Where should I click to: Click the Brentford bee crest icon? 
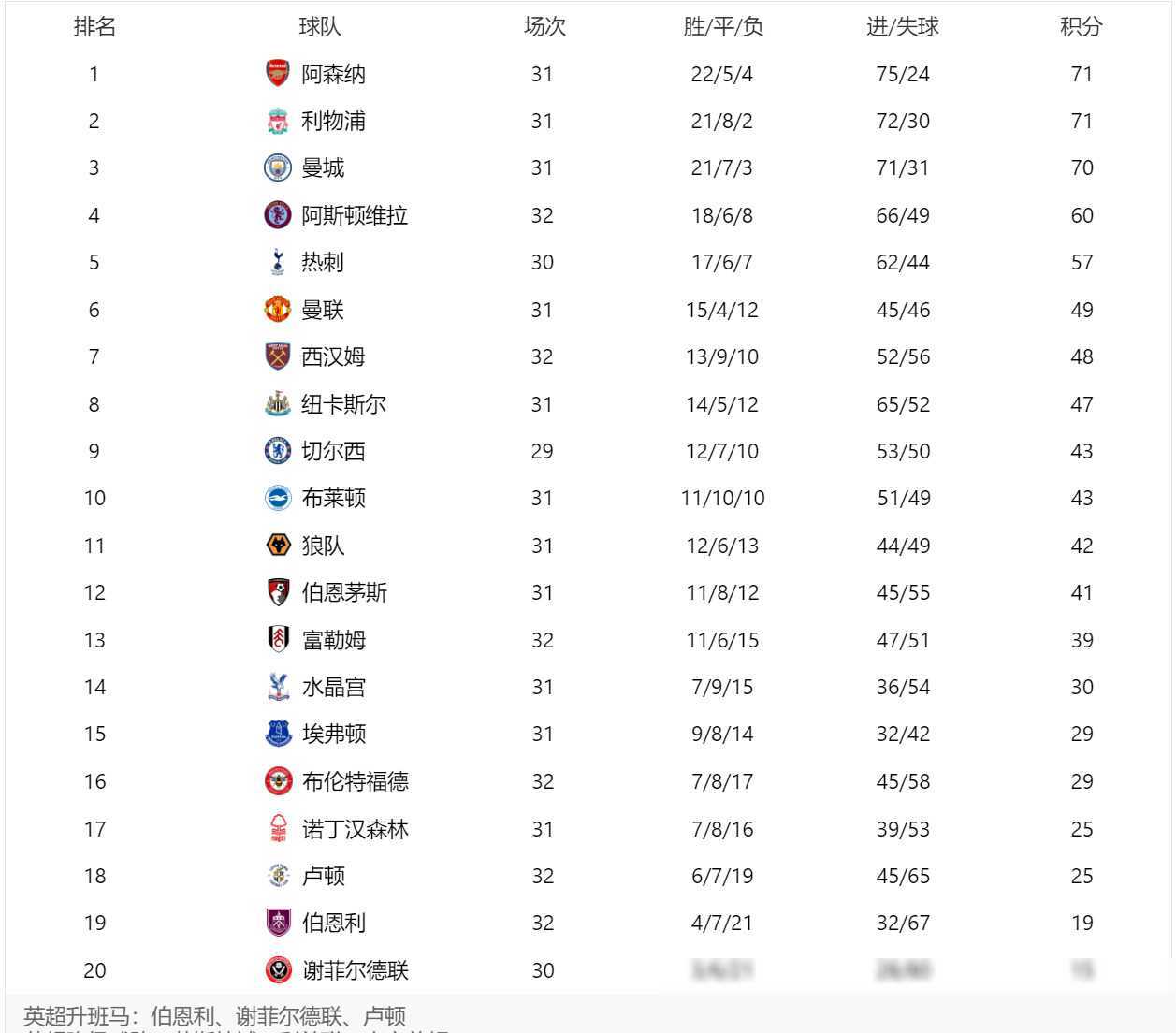click(278, 781)
